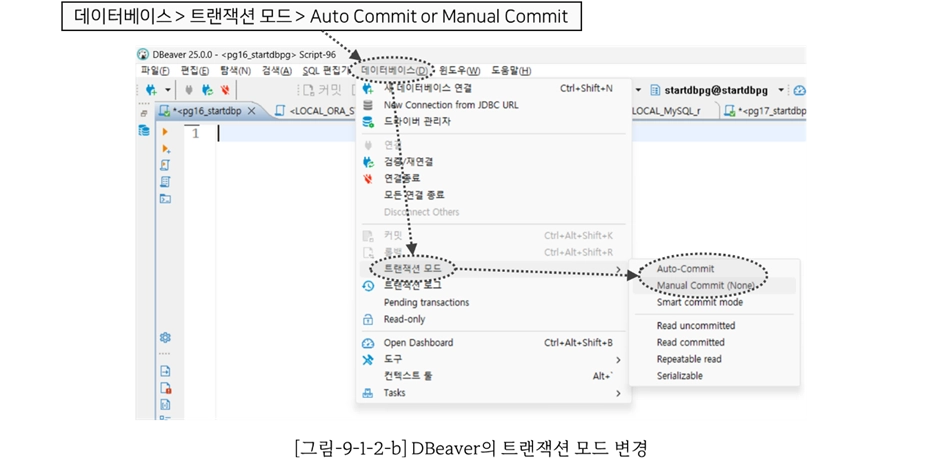Toggle Read-only in database menu
Viewport: 942px width, 471px height.
(x=493, y=319)
